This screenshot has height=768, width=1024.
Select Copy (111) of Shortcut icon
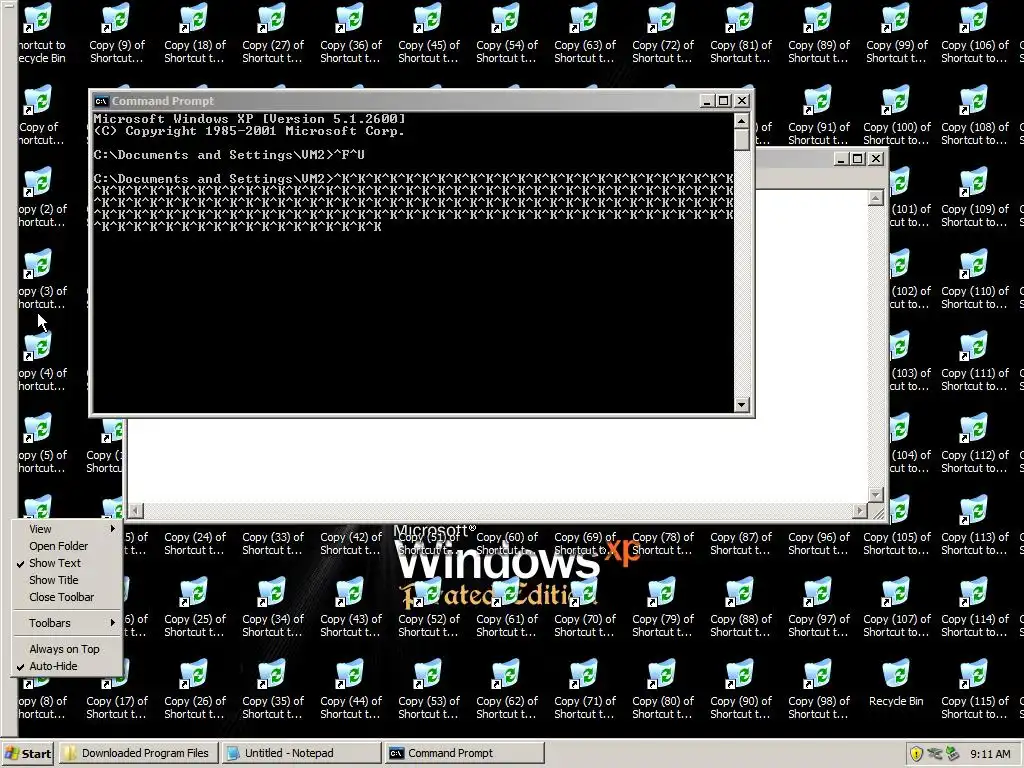tap(974, 360)
